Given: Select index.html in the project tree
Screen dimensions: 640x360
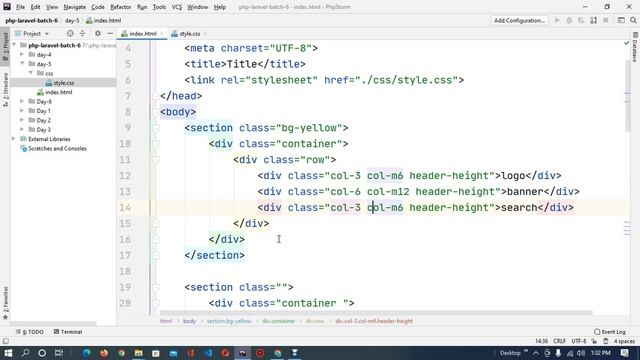Looking at the screenshot, I should 55,92.
